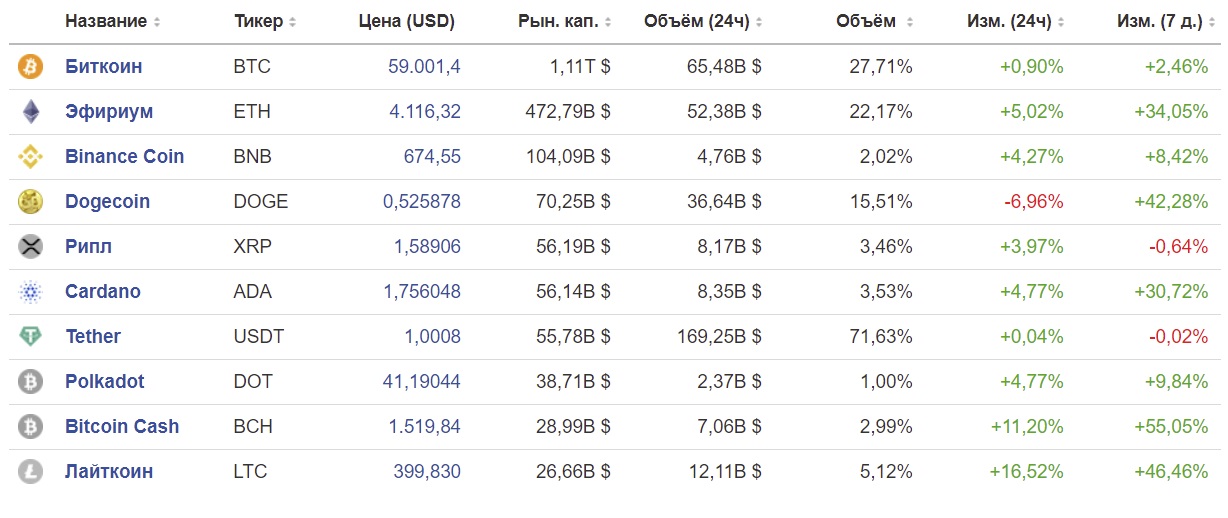Screen dimensions: 1228x518
Task: Click Cardano 7-day change +30,72%
Action: point(1171,292)
